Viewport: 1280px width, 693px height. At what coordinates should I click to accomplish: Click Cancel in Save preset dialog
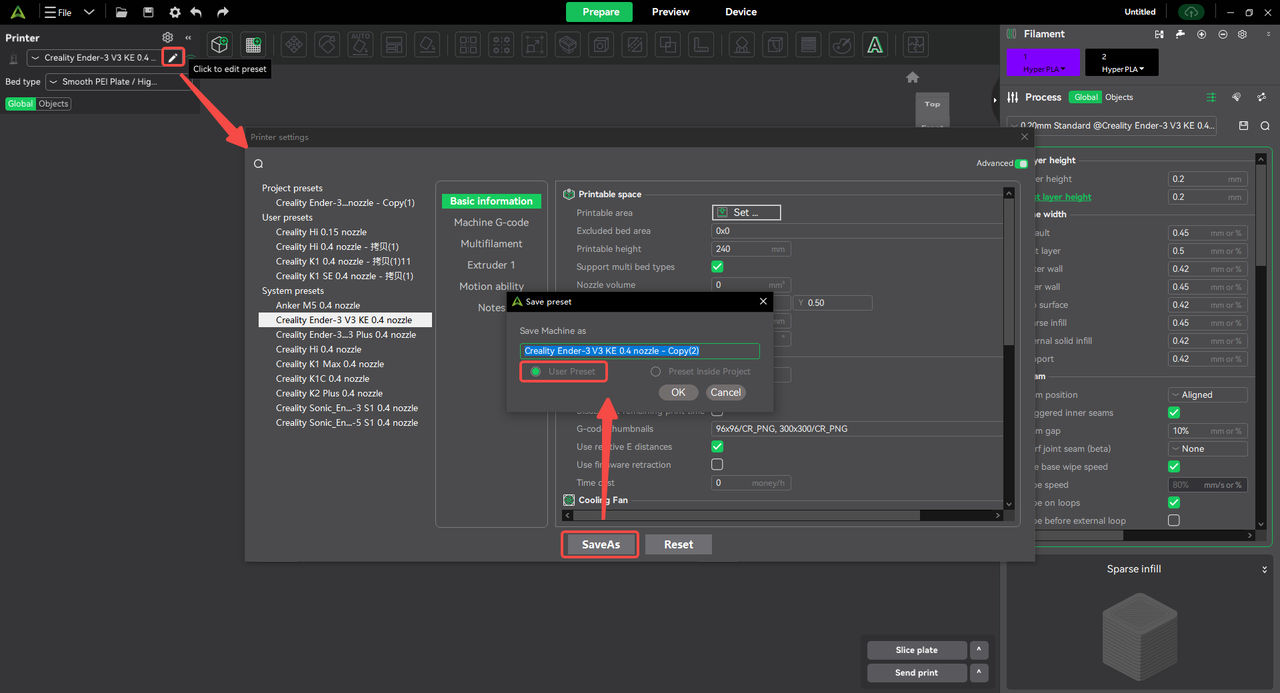pos(726,392)
